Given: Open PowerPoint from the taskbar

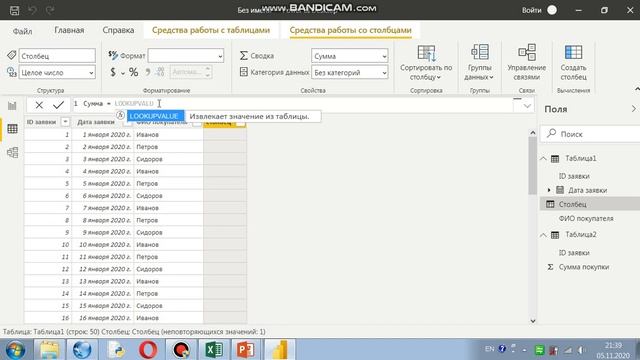Looking at the screenshot, I should point(246,350).
